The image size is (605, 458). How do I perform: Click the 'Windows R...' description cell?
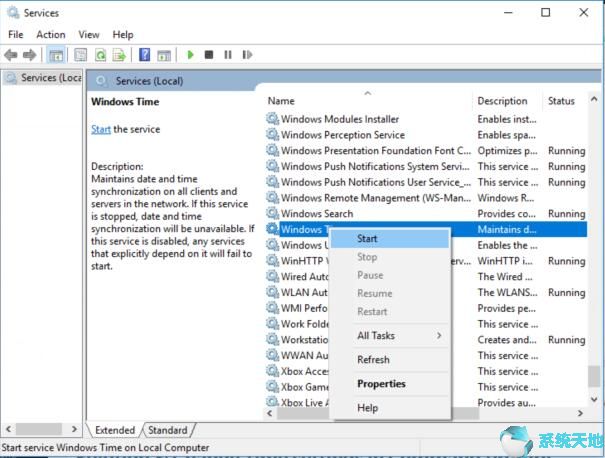tap(505, 198)
